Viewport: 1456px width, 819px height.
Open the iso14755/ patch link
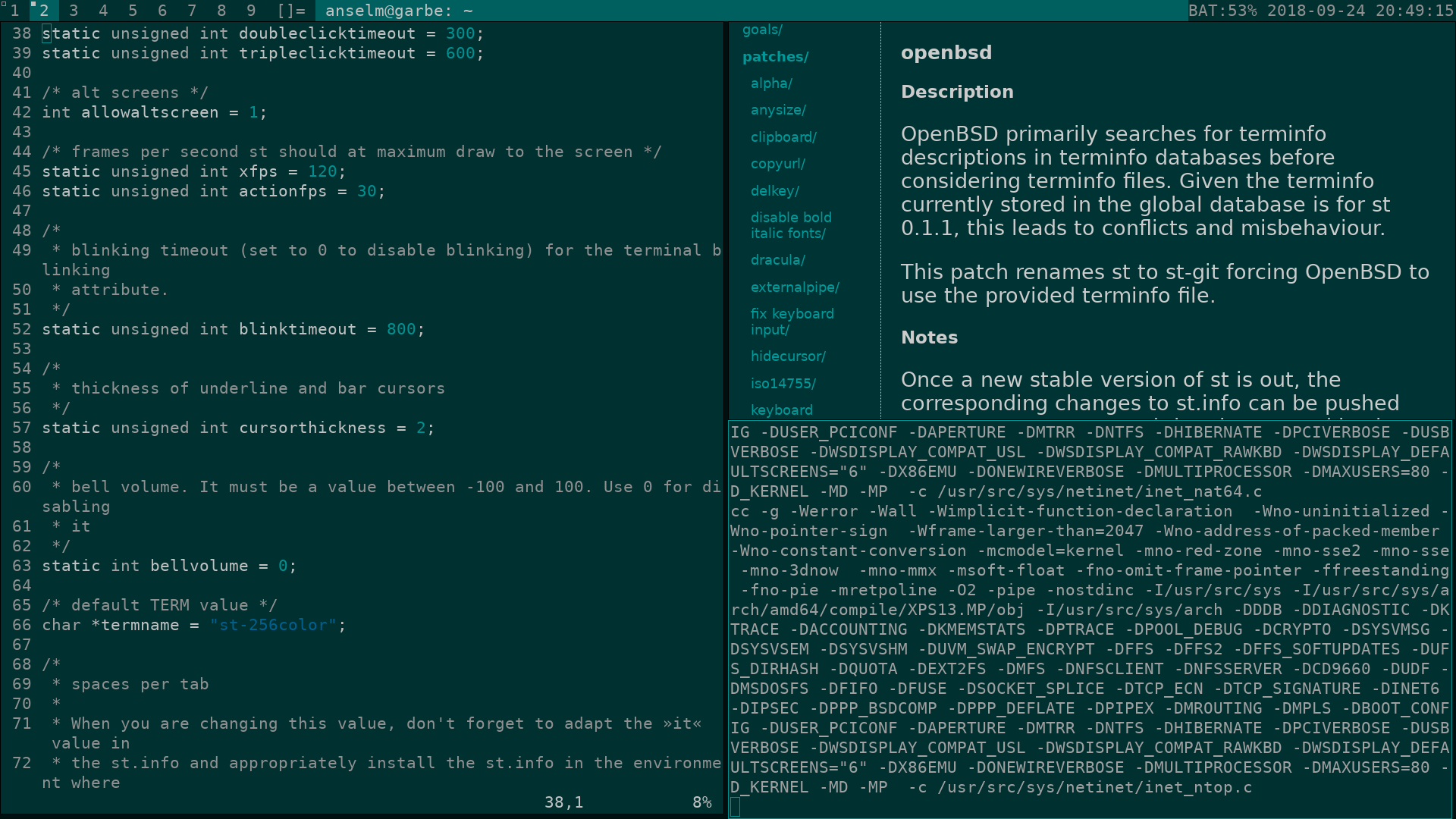783,384
